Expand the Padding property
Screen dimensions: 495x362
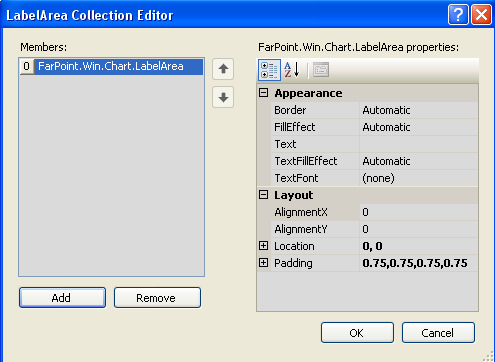(263, 263)
